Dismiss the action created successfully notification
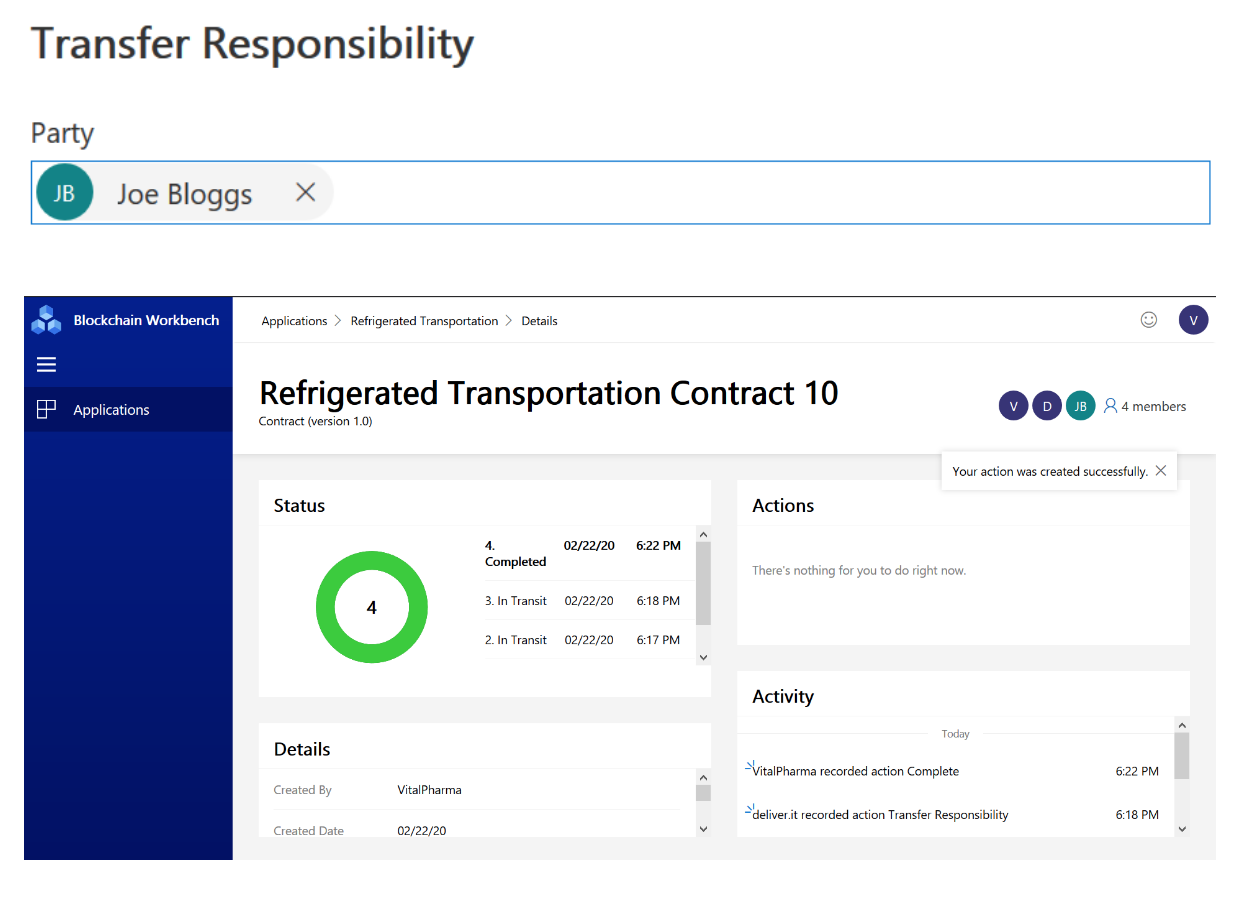 [x=1161, y=471]
